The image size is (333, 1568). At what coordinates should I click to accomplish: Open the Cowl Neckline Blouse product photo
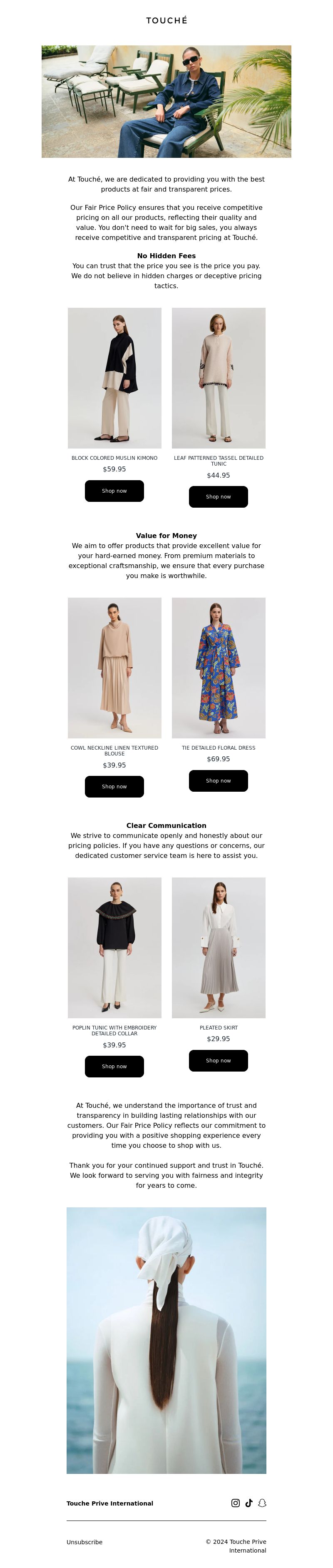click(114, 668)
